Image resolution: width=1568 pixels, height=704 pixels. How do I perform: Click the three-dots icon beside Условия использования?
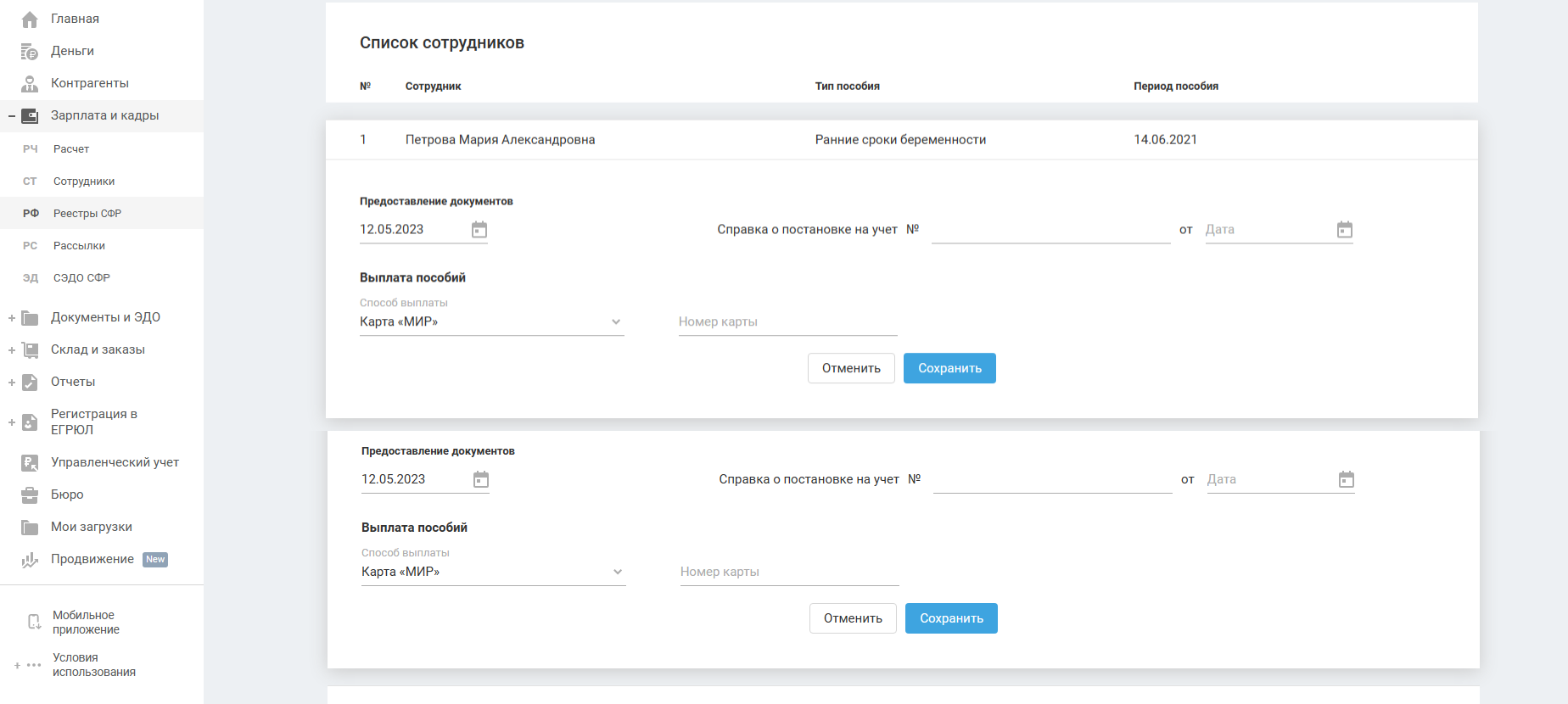click(34, 665)
